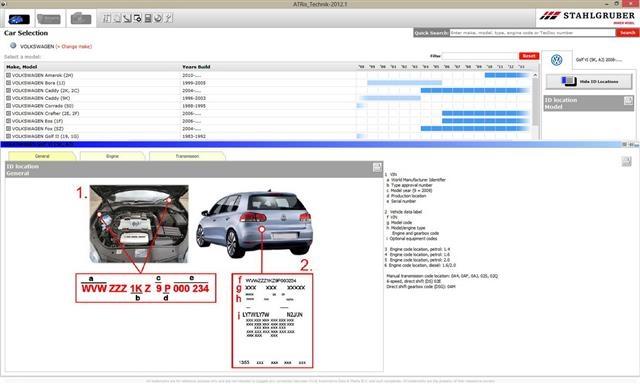Image resolution: width=640 pixels, height=384 pixels.
Task: Expand the VOLKSWAGEN Crafter row
Action: point(8,113)
